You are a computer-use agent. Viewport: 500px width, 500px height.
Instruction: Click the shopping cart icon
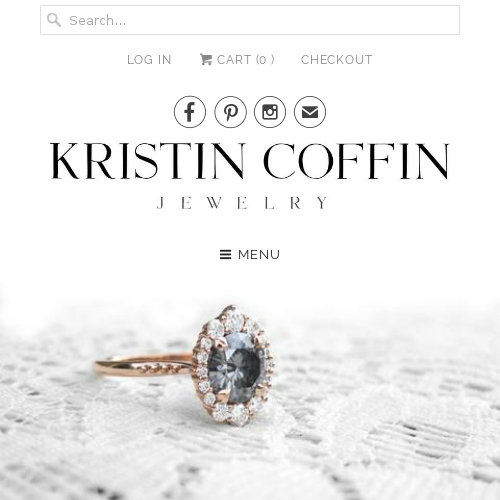tap(206, 60)
